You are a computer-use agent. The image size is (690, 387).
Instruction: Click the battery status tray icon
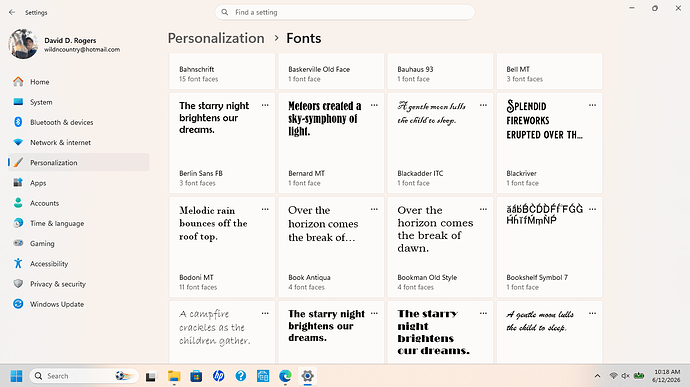[639, 376]
